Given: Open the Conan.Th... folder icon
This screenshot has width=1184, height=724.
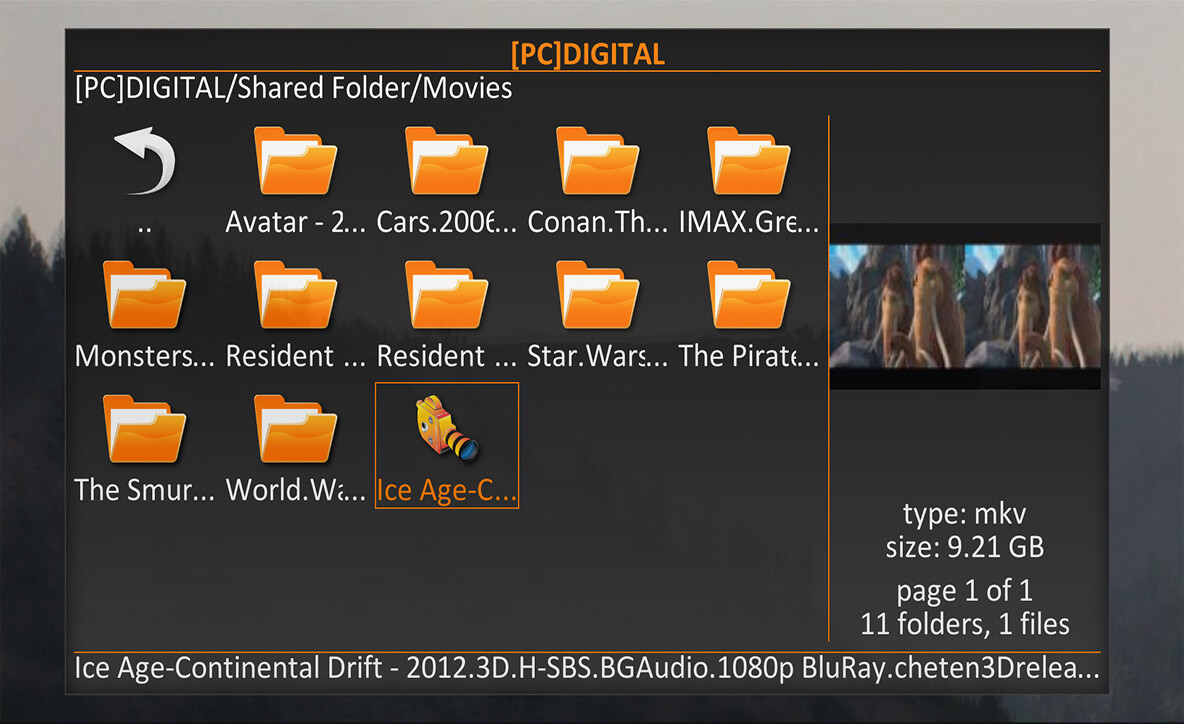Looking at the screenshot, I should (597, 161).
